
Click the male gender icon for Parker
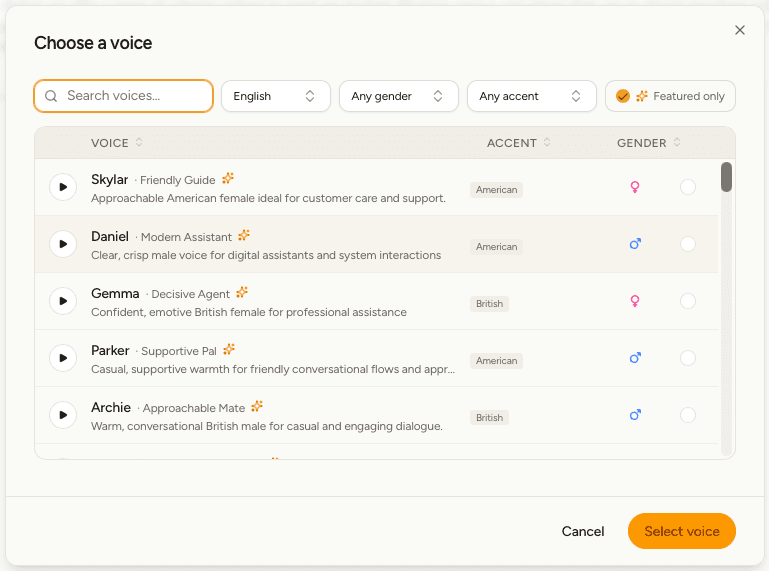click(x=635, y=358)
